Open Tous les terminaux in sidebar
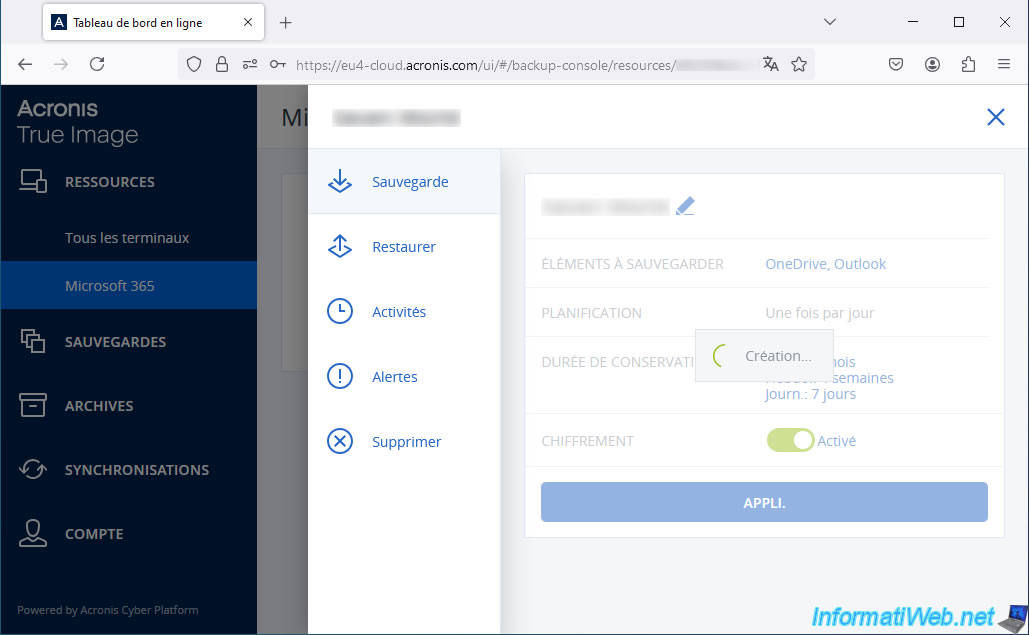This screenshot has width=1029, height=635. coord(129,237)
